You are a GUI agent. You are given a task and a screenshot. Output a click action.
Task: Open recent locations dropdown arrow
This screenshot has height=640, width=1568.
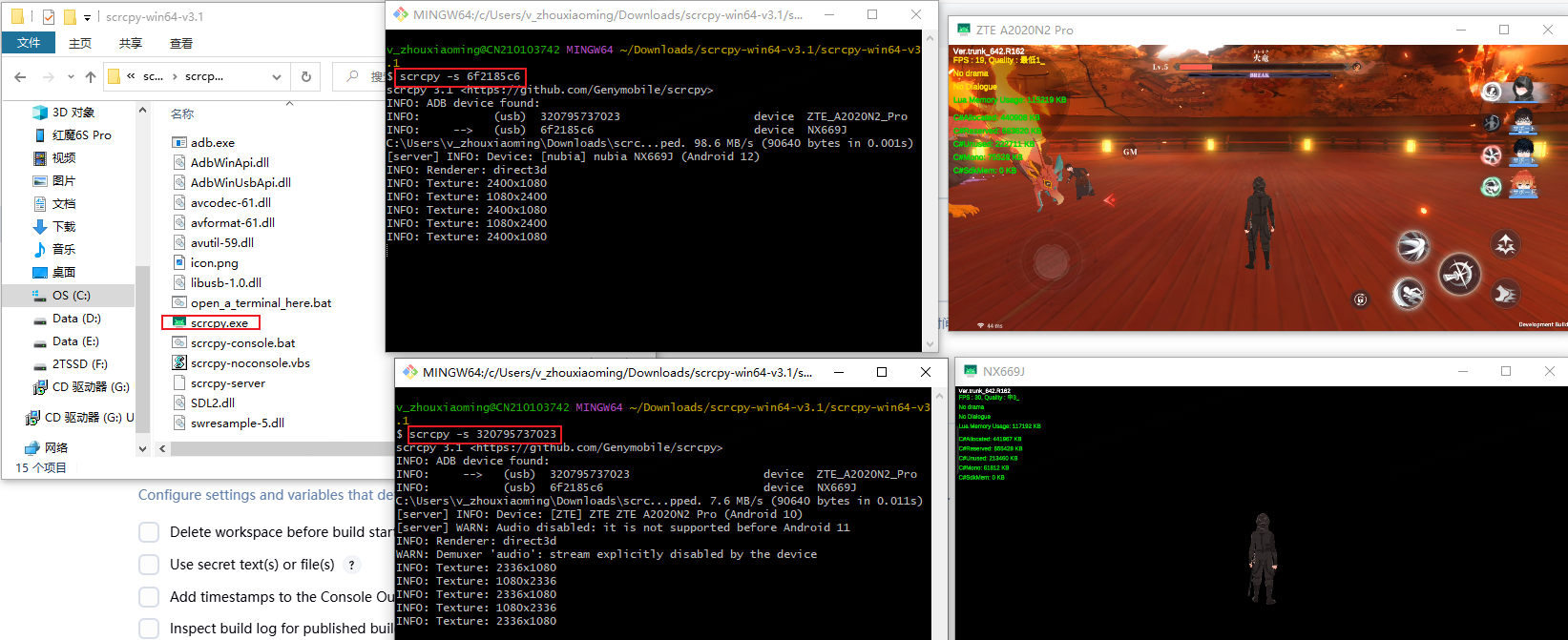[x=71, y=77]
